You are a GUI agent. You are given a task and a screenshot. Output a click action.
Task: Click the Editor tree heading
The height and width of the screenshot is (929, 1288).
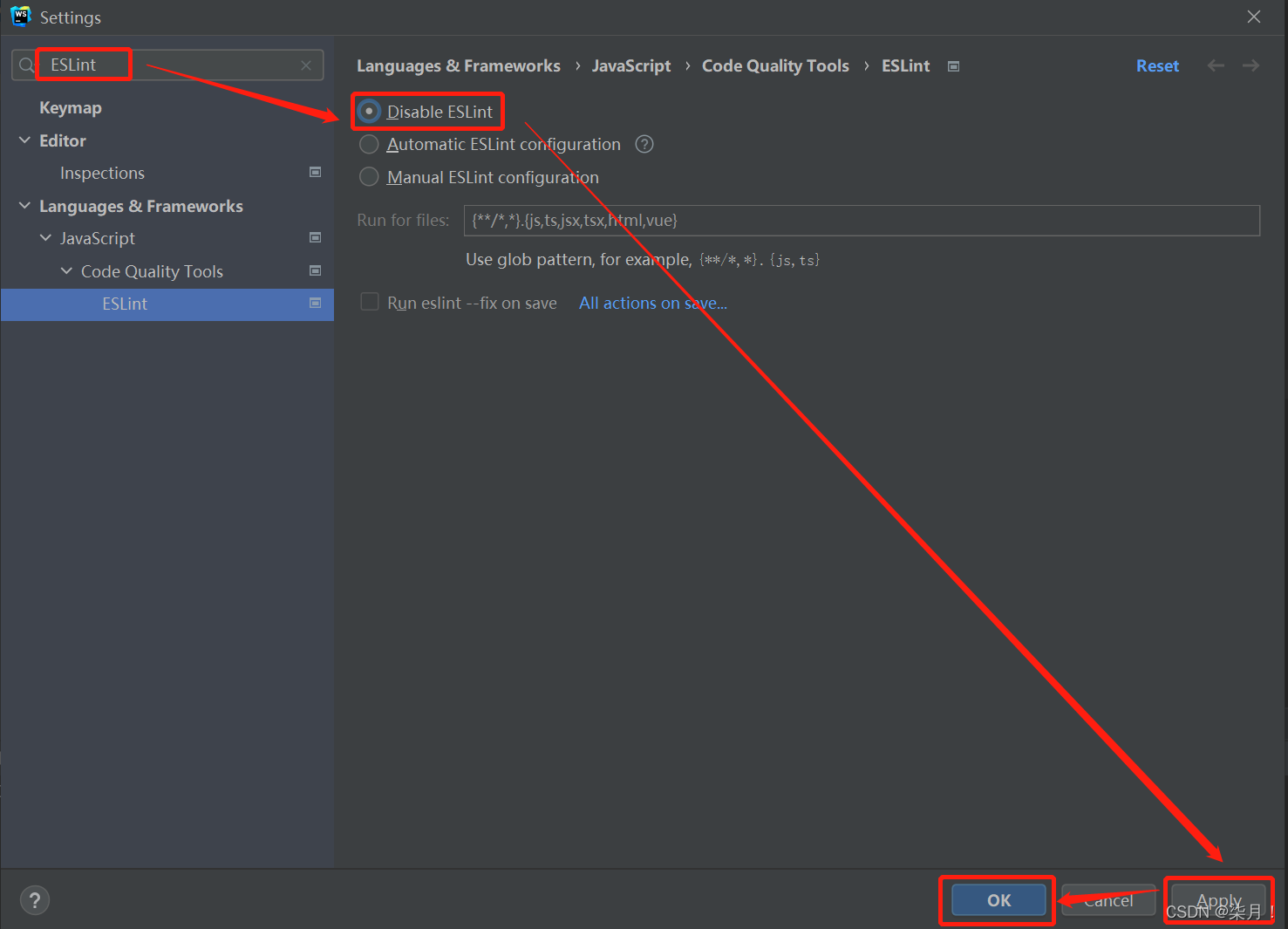[63, 140]
